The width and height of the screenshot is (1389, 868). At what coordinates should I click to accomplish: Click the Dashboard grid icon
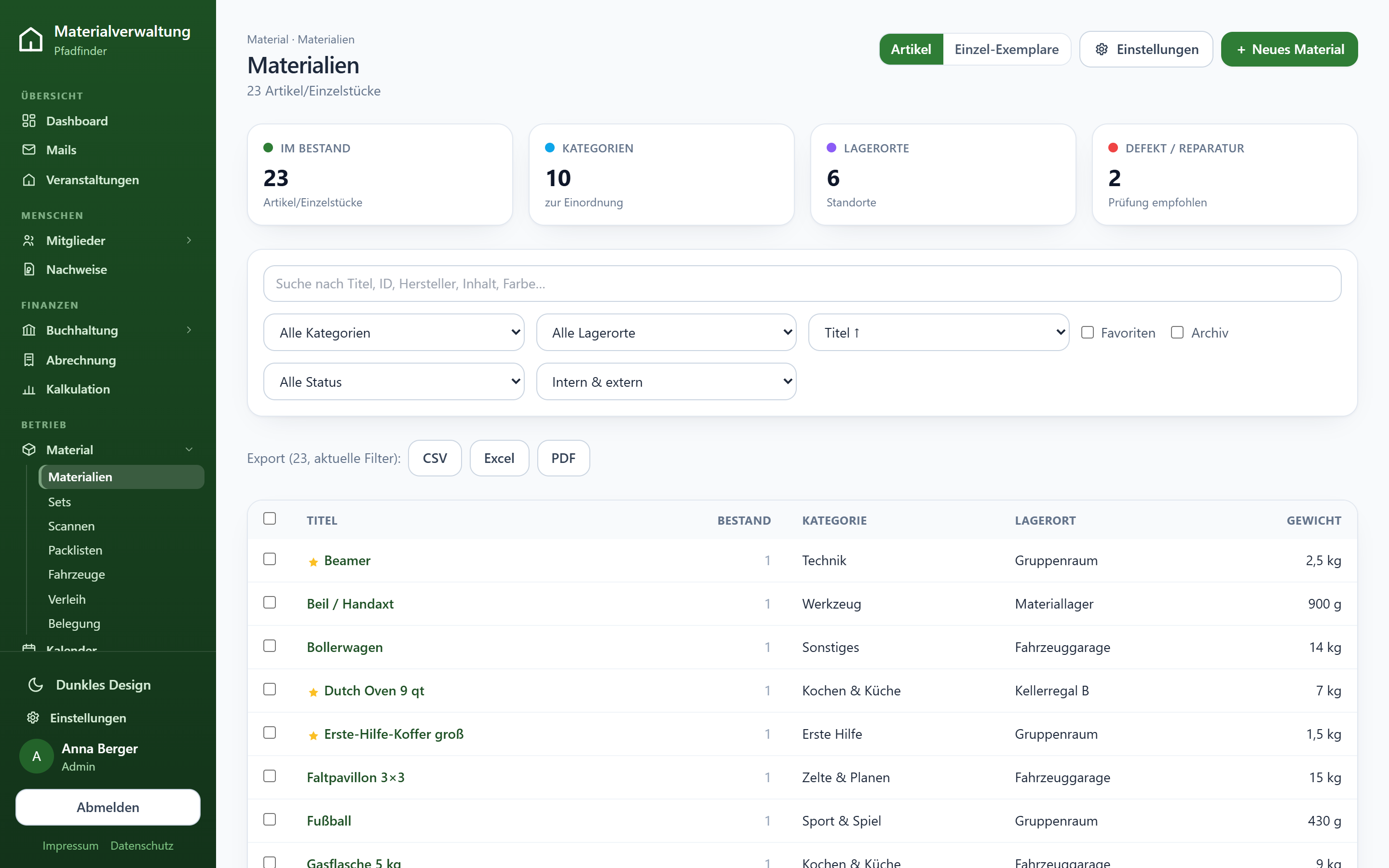(x=29, y=121)
